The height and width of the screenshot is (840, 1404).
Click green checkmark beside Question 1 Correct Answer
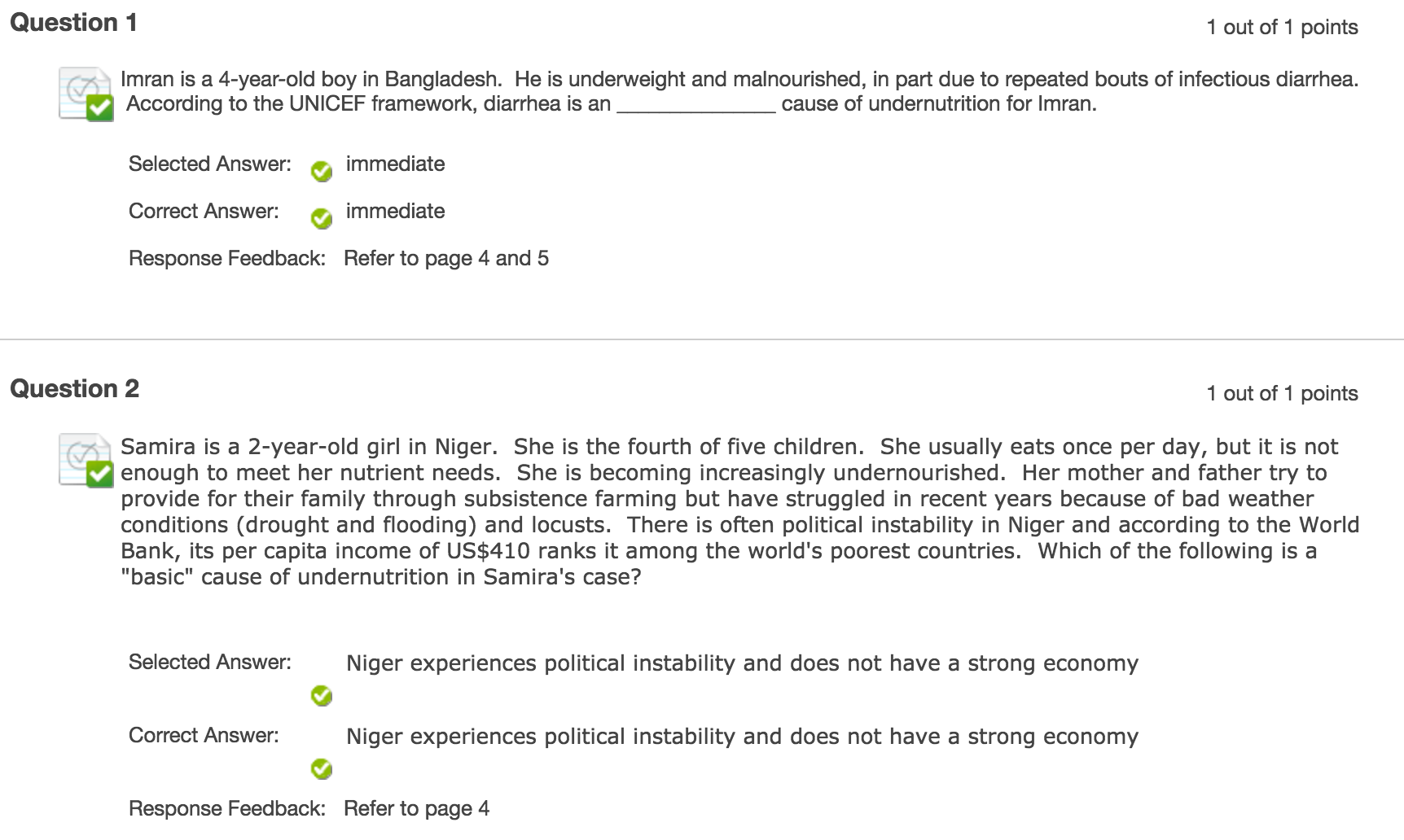click(322, 218)
